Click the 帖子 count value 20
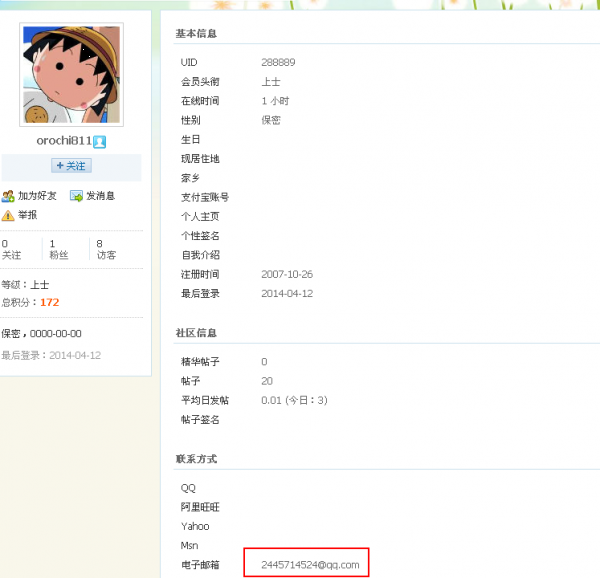 click(x=267, y=381)
